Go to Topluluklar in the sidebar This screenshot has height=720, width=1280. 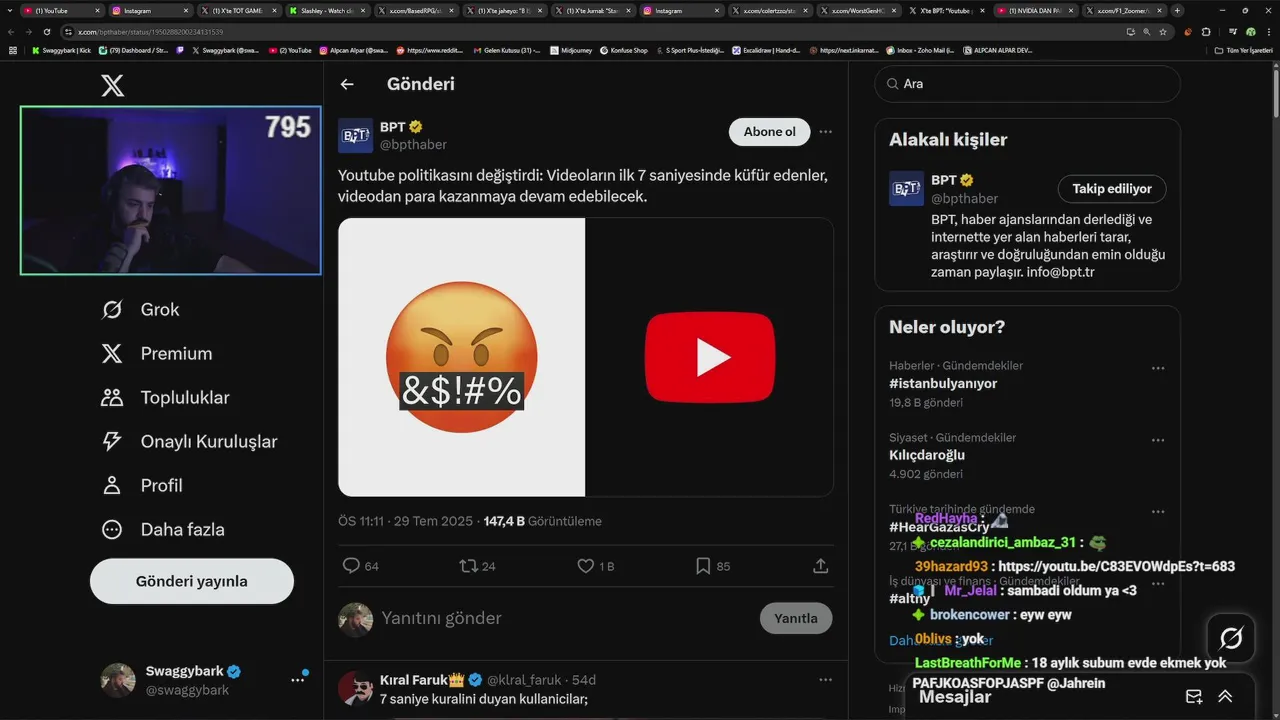(165, 398)
